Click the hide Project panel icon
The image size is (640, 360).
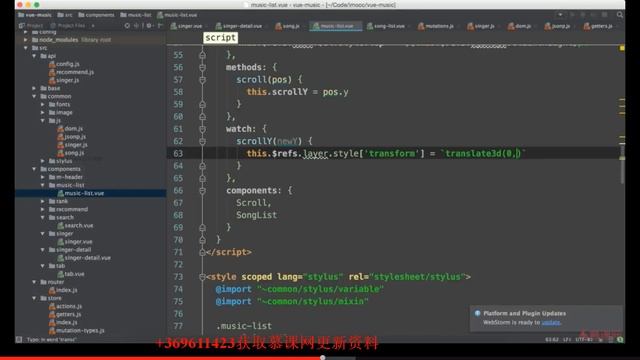pos(160,26)
